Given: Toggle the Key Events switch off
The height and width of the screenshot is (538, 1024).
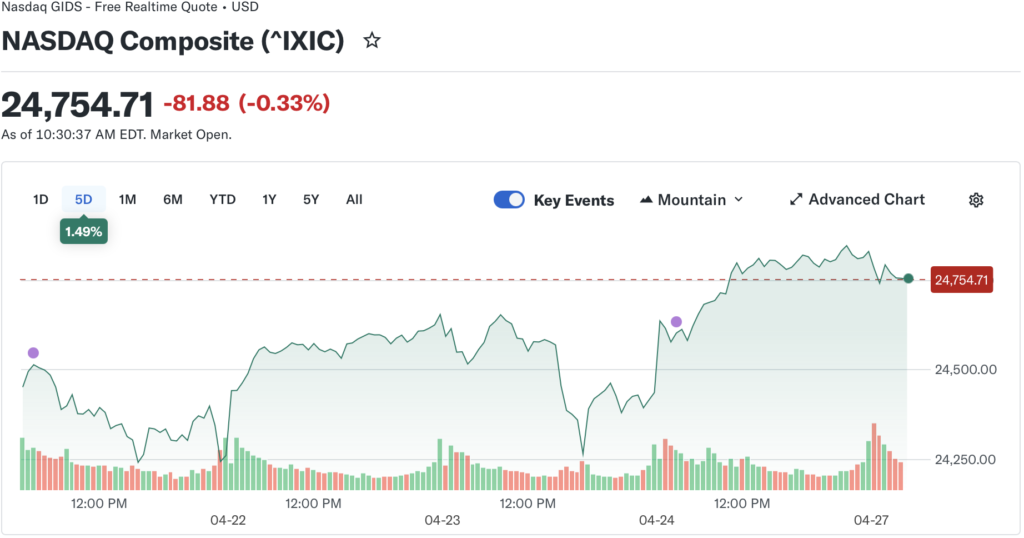Looking at the screenshot, I should pos(509,200).
